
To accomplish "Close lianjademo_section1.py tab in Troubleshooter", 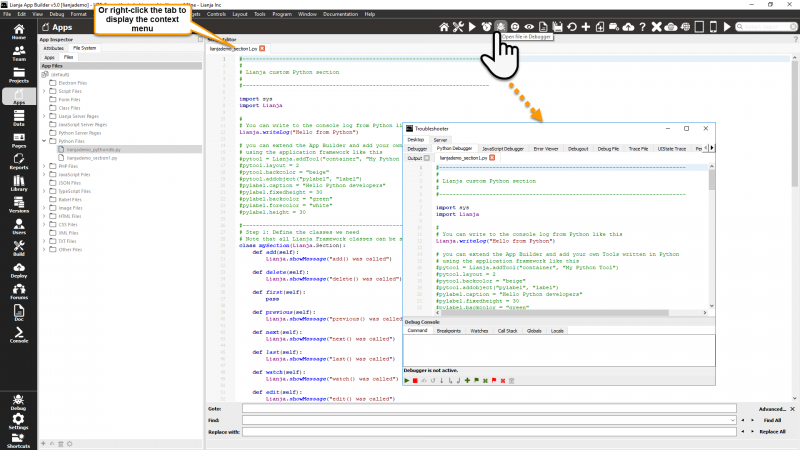I will click(x=492, y=158).
